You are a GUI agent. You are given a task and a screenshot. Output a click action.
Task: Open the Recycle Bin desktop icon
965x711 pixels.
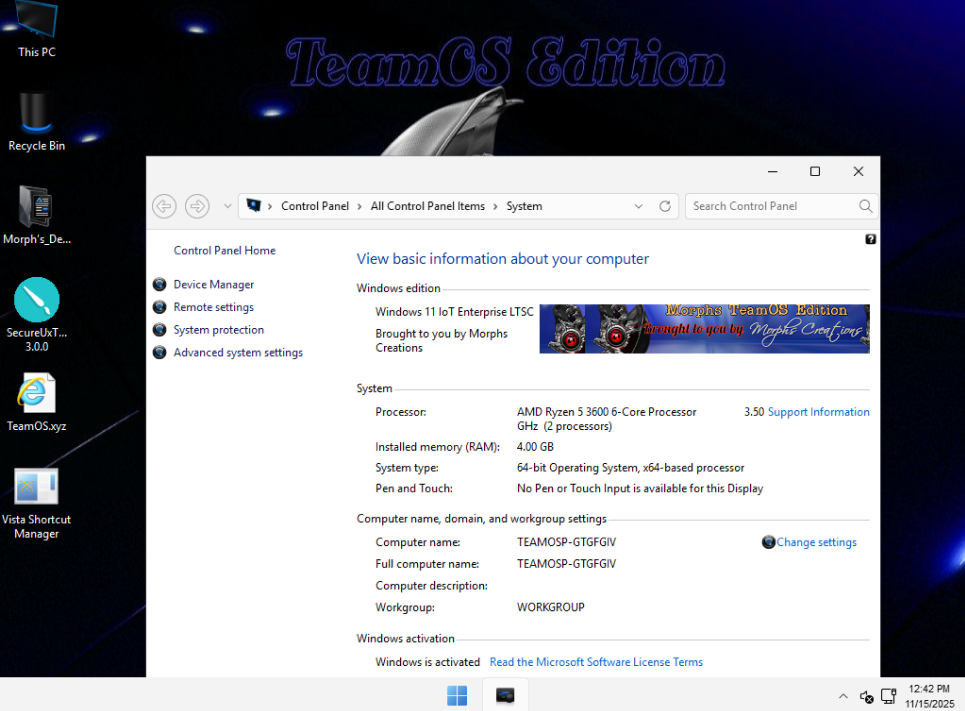(36, 116)
